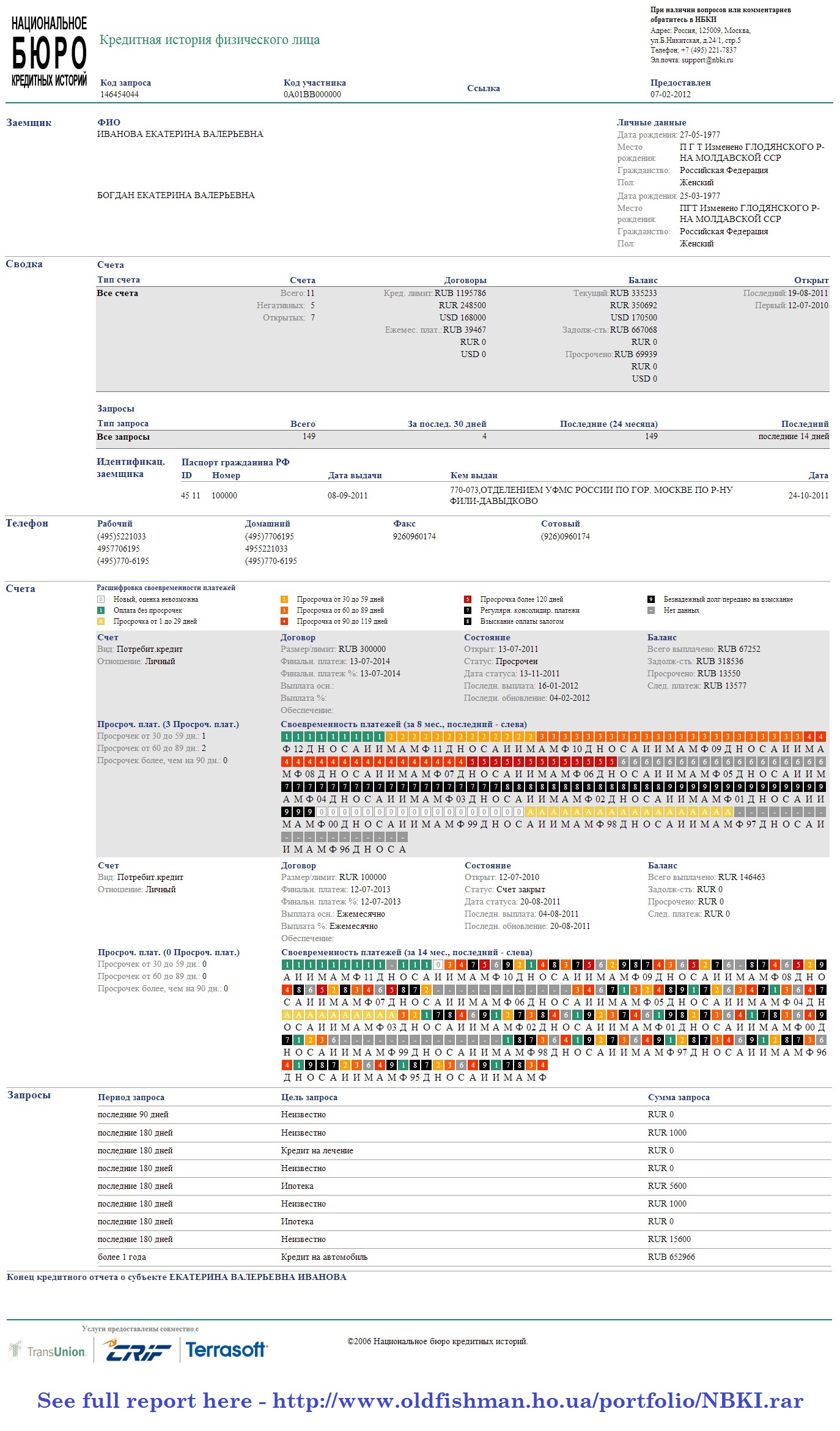
Task: Click the 'Кредитная история физического лица' title
Action: (209, 40)
